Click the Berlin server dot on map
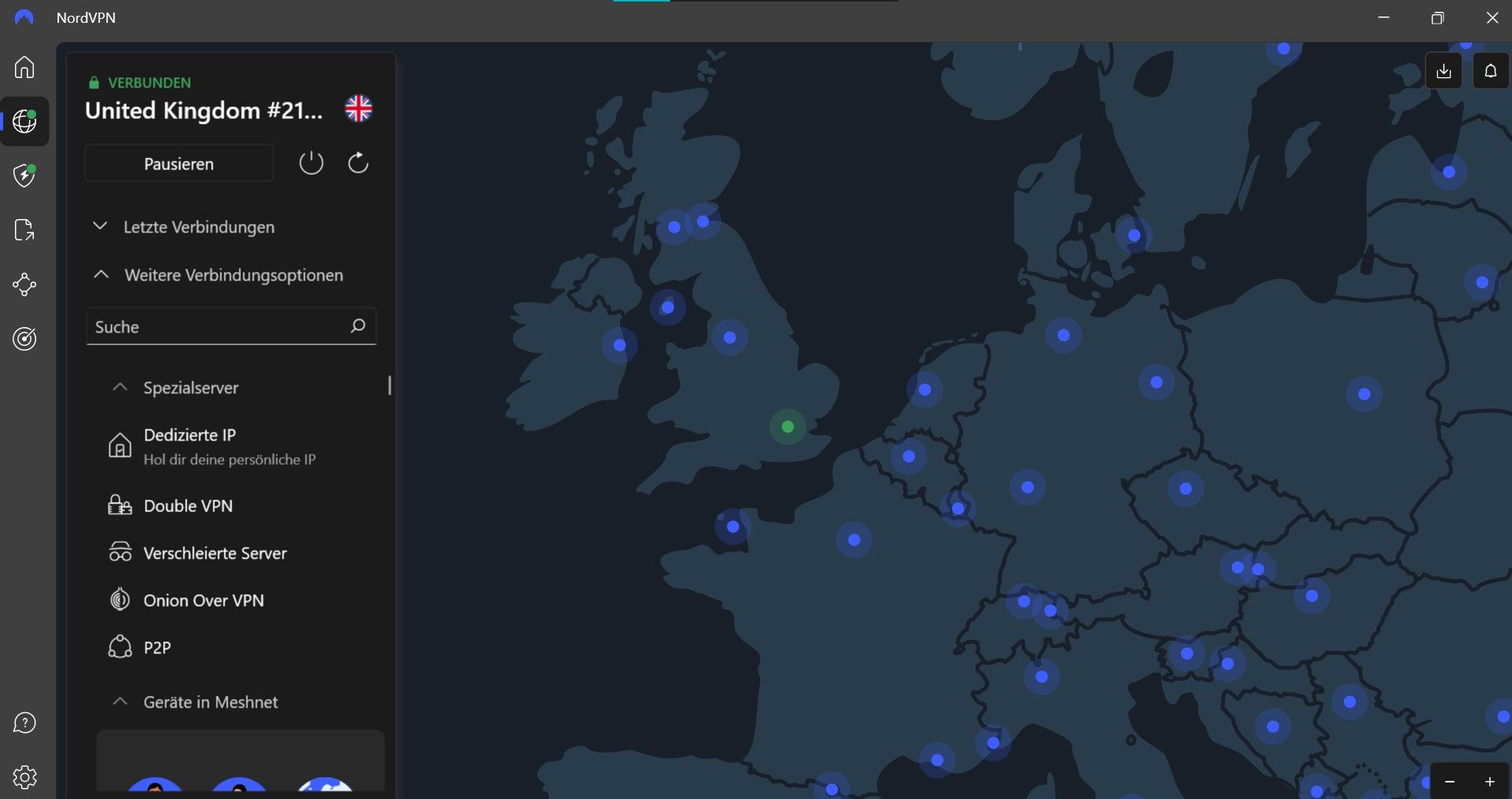 1156,382
